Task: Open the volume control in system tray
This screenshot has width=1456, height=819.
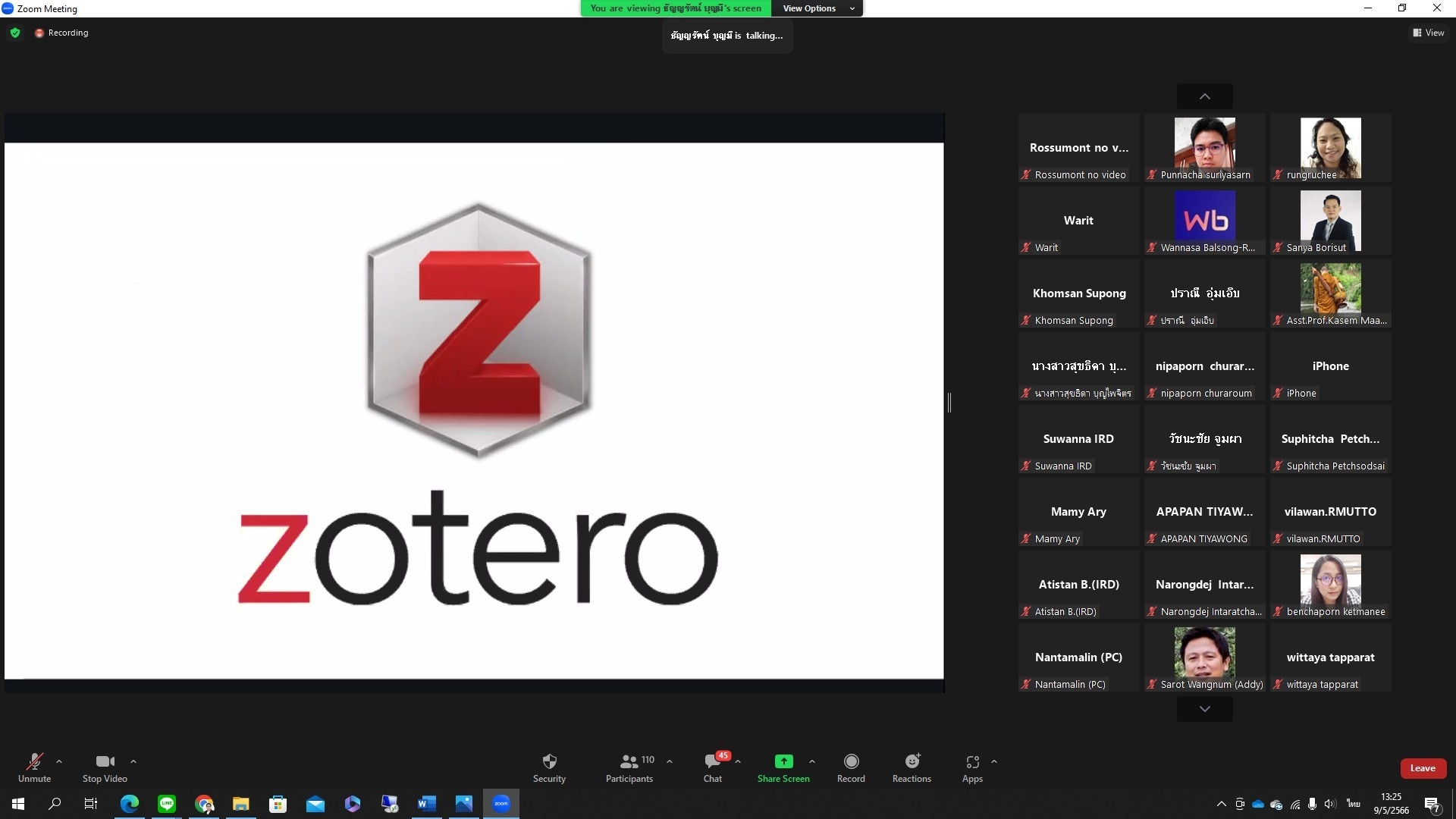Action: [1330, 804]
